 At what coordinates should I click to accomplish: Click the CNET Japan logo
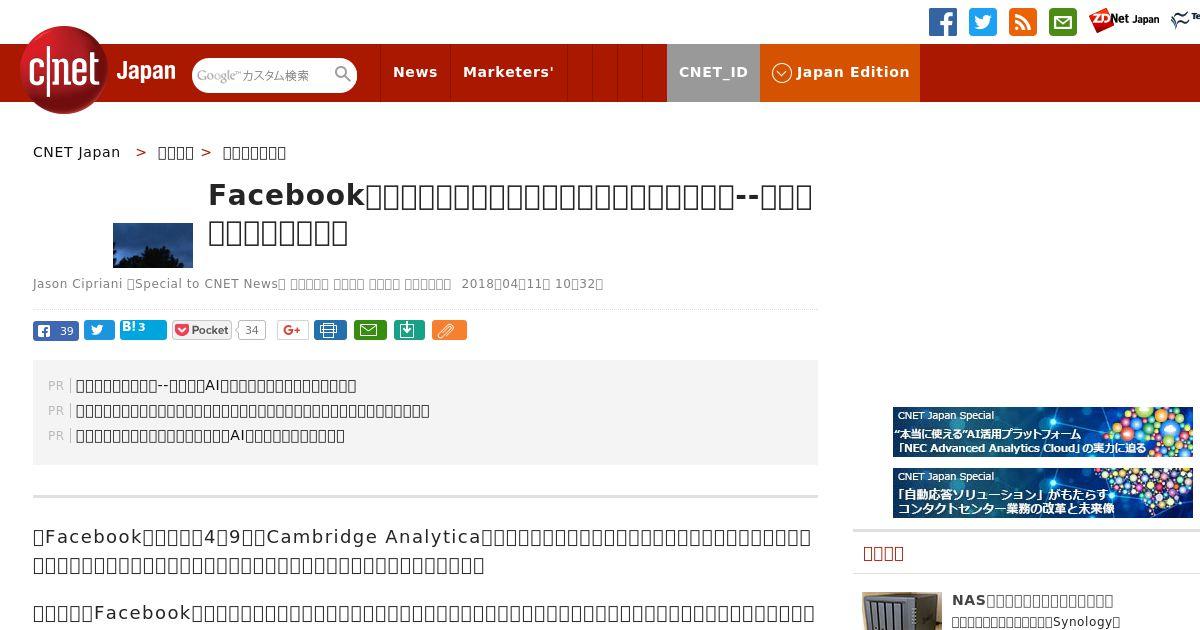(x=97, y=71)
